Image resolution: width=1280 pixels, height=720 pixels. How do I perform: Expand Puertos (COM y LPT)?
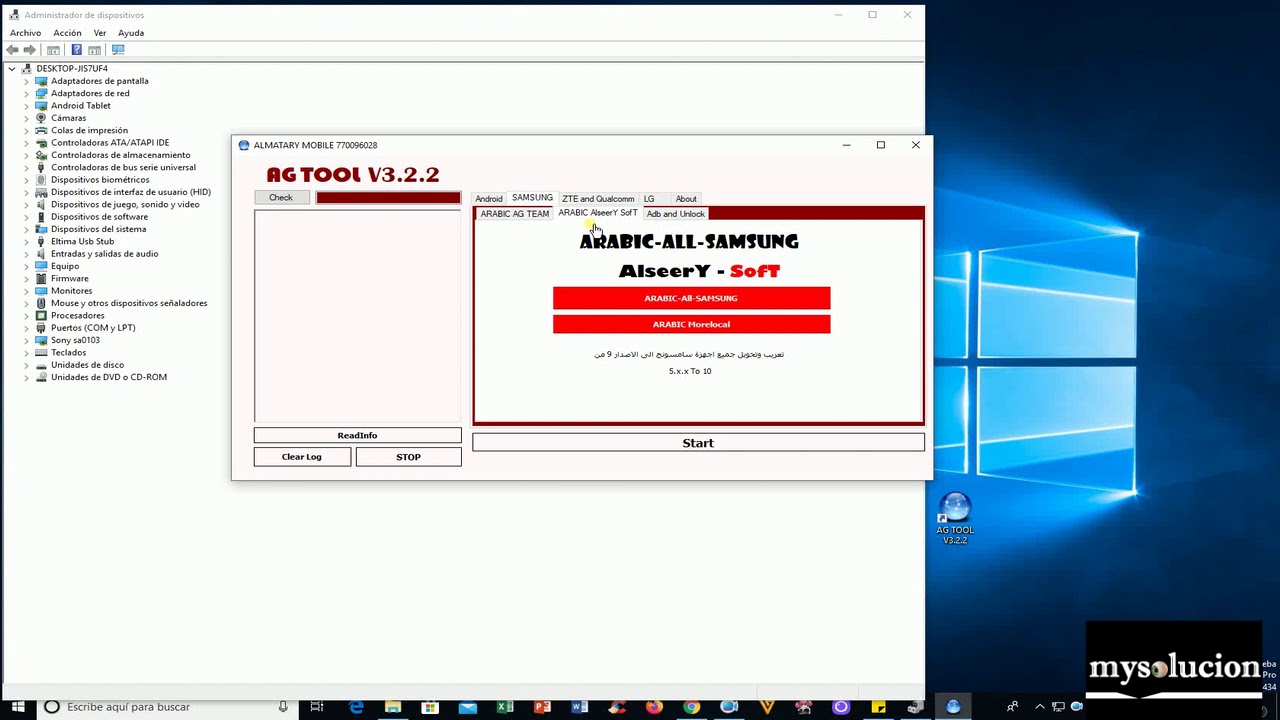[26, 328]
